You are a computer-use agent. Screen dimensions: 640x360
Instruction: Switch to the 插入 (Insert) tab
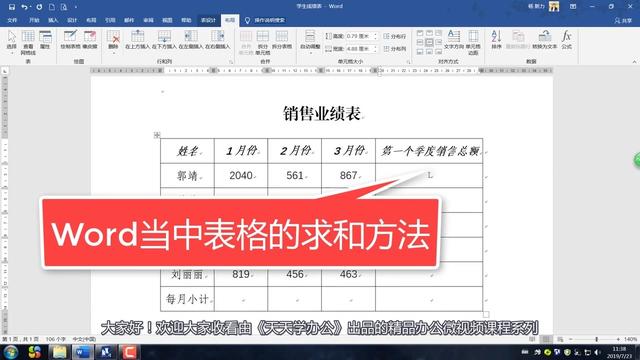(x=53, y=20)
